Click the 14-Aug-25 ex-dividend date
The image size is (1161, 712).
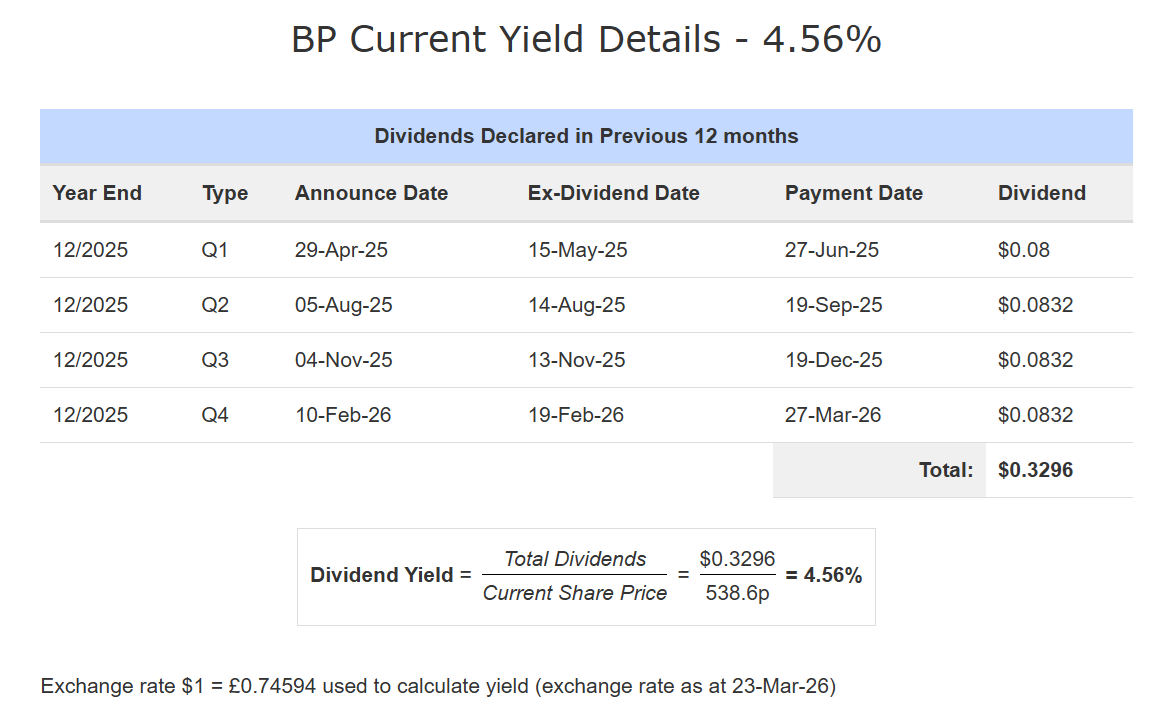click(x=577, y=305)
